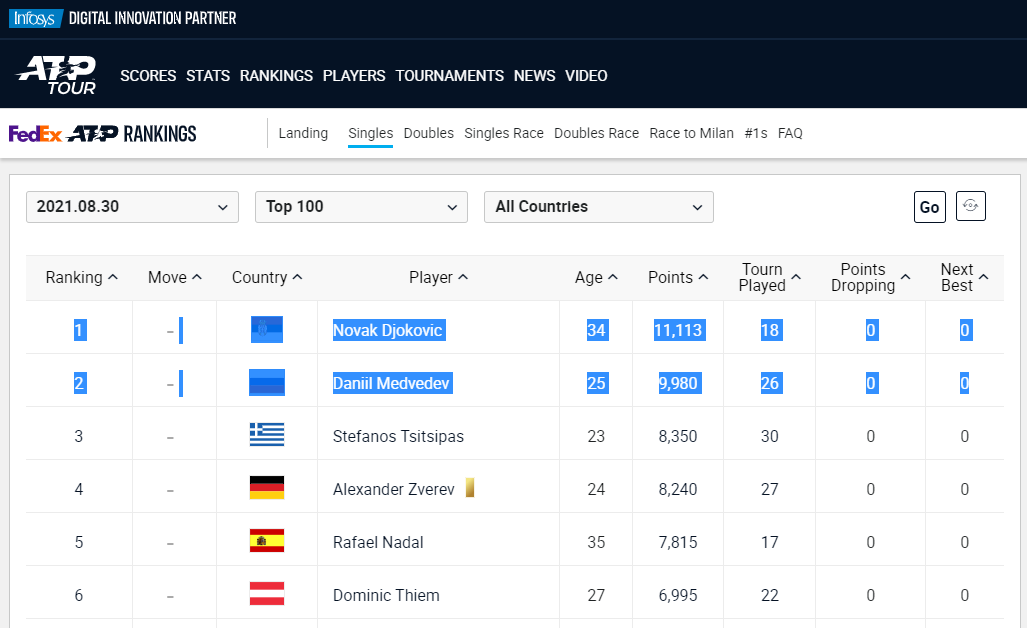Switch to the Doubles tab

(x=428, y=133)
